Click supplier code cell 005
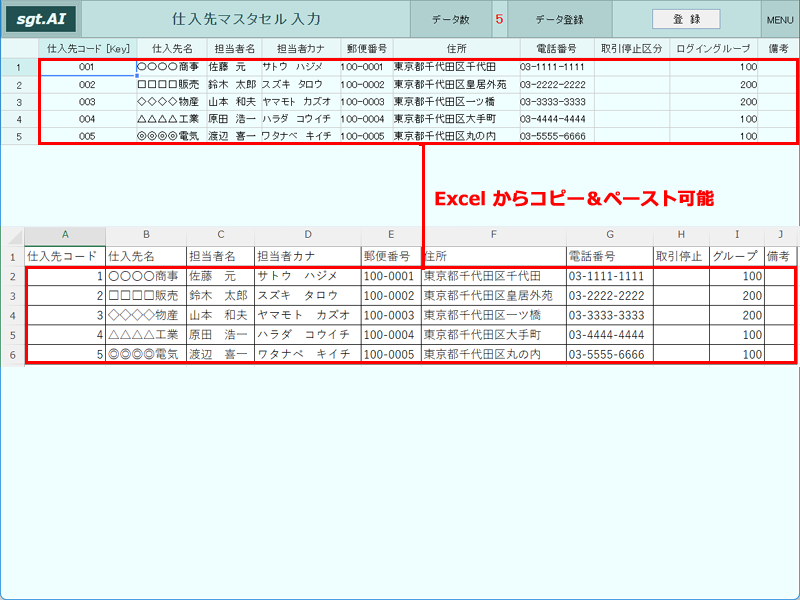The image size is (800, 600). click(x=88, y=136)
